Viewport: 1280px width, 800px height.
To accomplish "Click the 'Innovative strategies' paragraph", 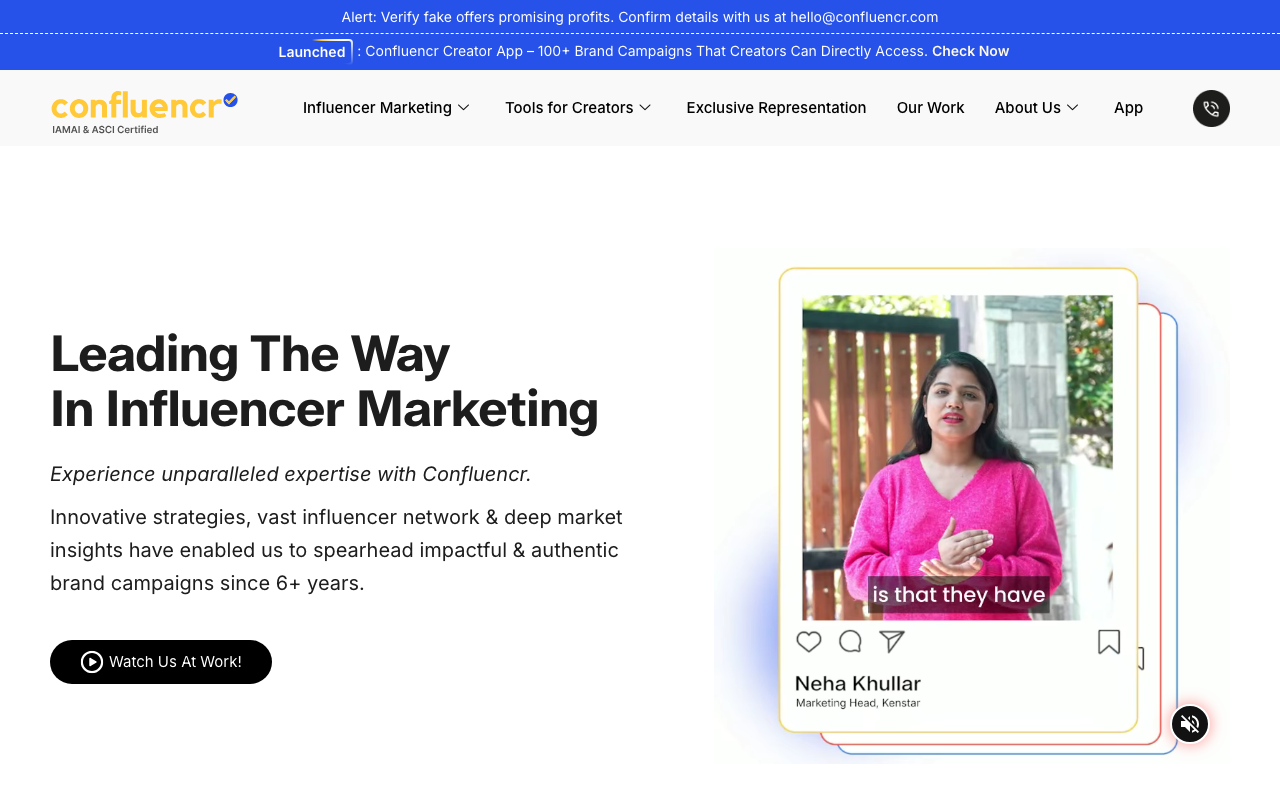I will (x=336, y=550).
